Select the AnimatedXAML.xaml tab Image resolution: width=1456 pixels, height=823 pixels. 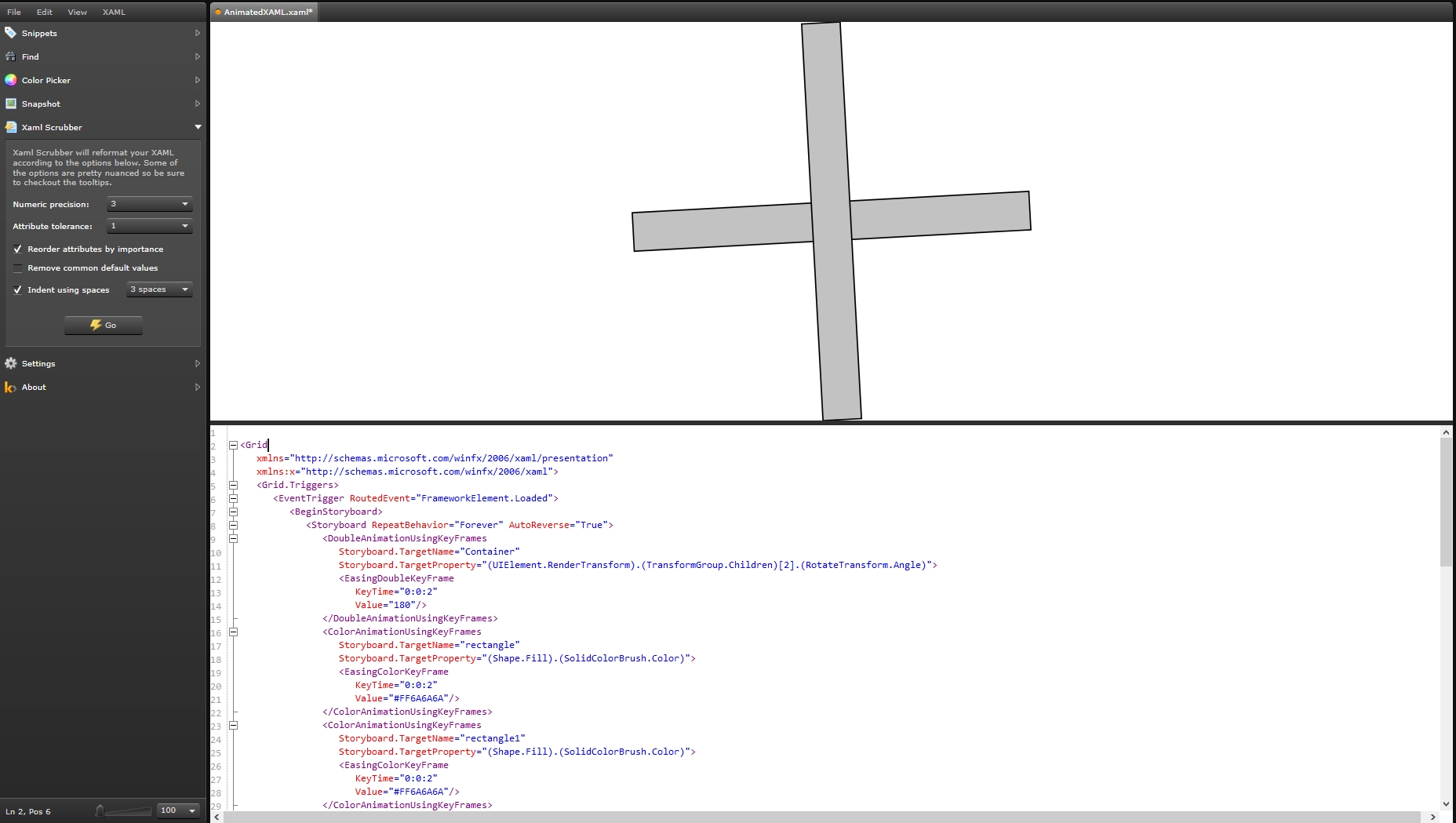click(263, 12)
